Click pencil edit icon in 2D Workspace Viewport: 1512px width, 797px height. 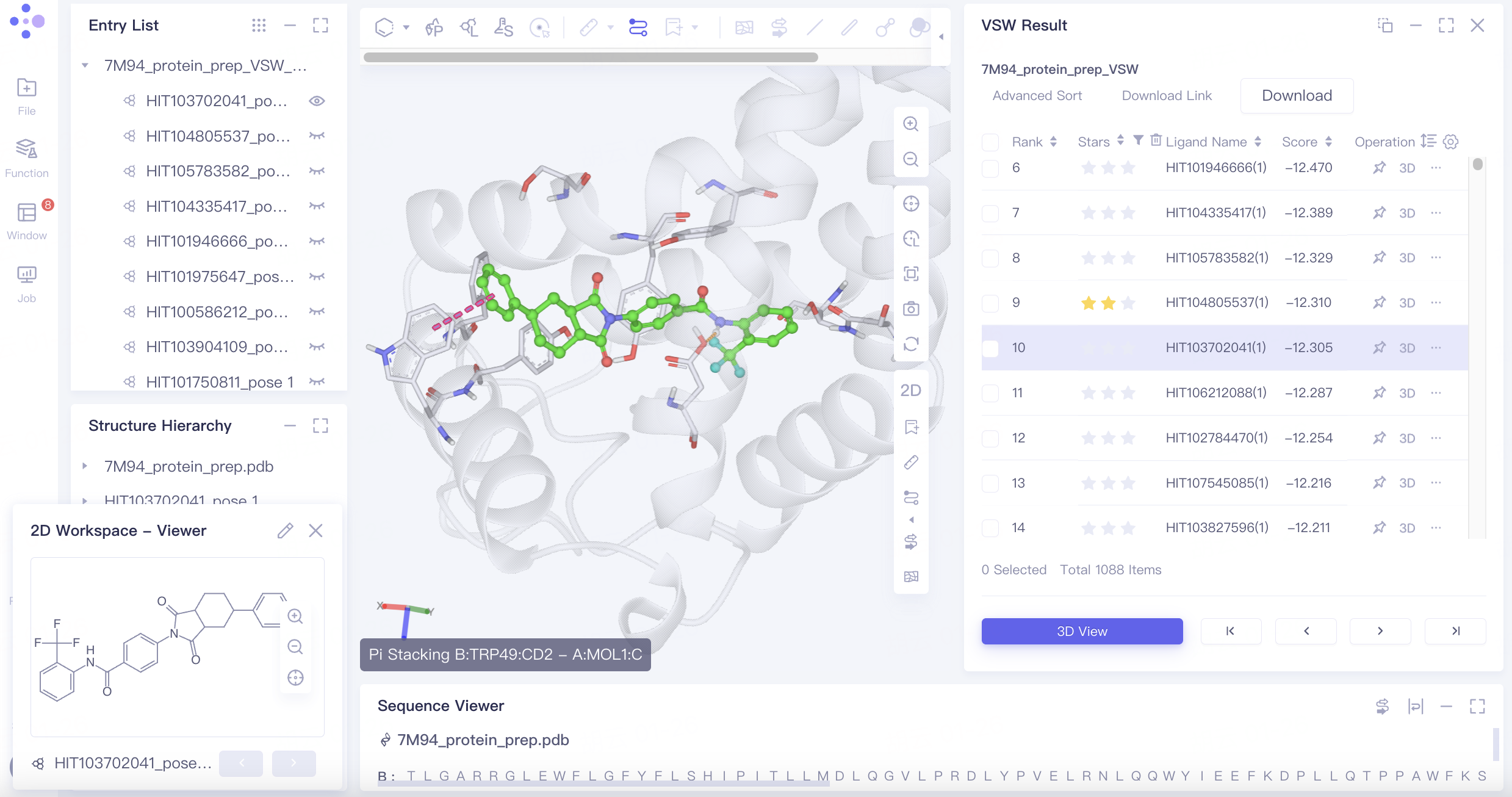point(285,531)
